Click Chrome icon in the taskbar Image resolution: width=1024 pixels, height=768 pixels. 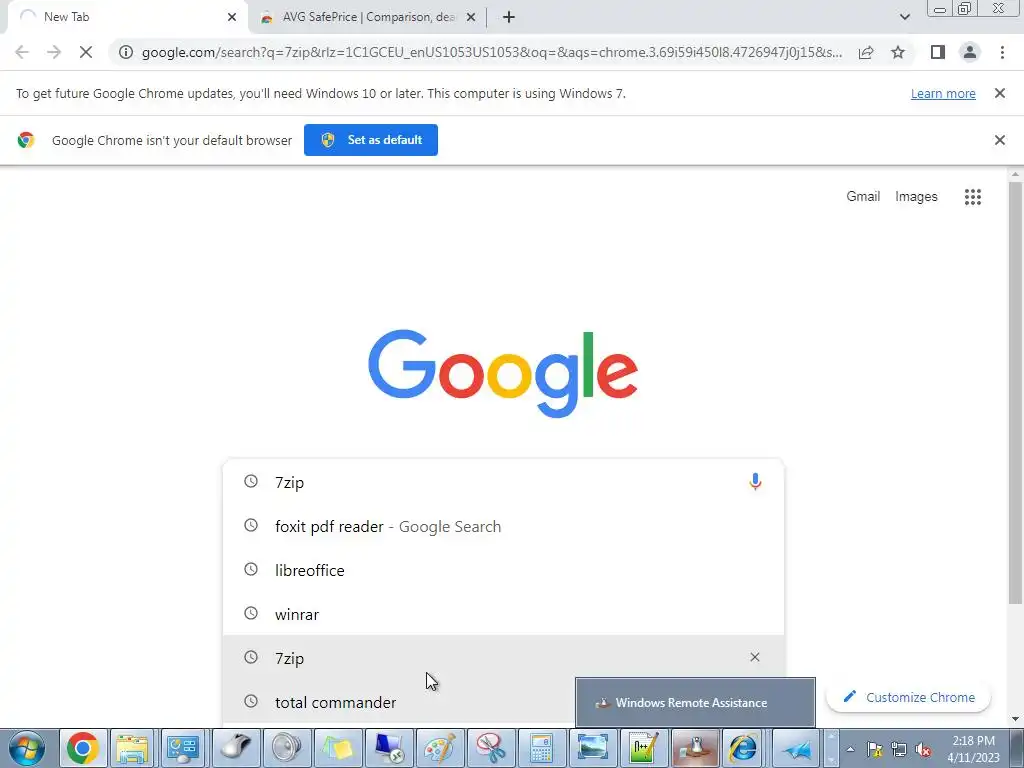click(82, 748)
